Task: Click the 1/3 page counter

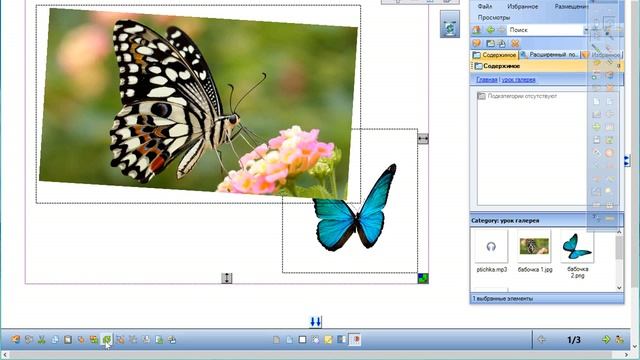Action: [573, 340]
